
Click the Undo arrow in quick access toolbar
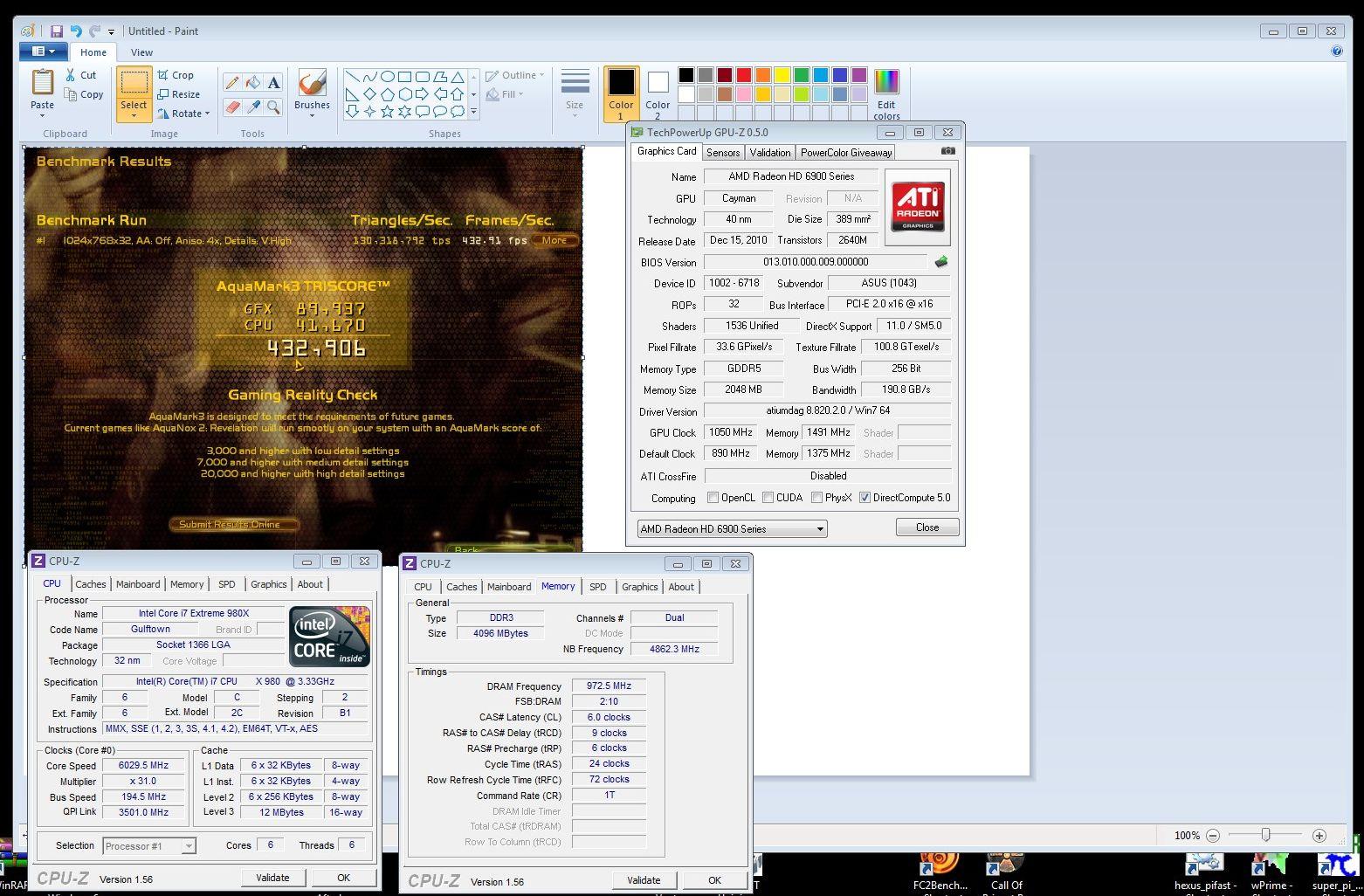click(75, 31)
